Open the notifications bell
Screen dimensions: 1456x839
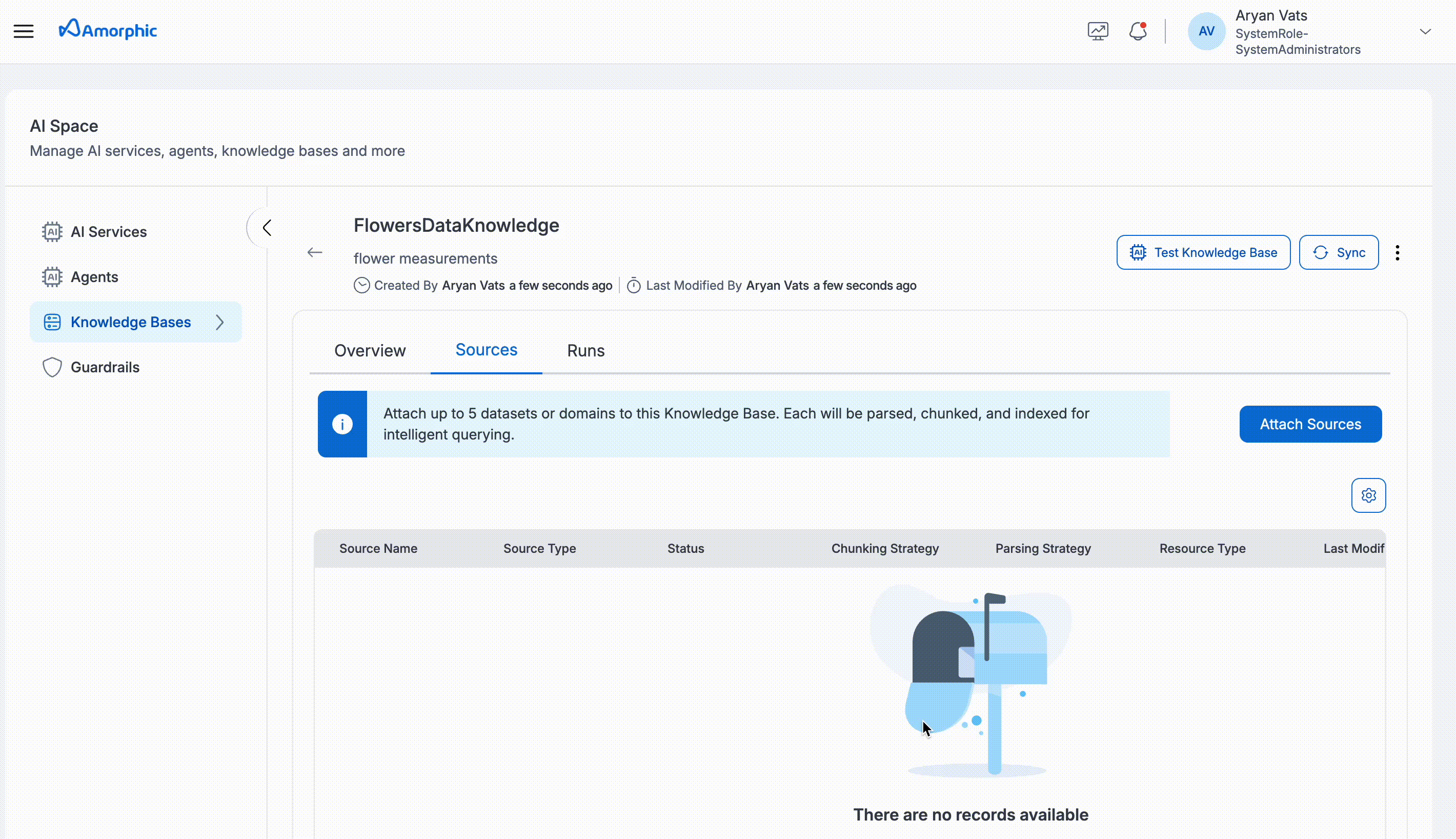[x=1137, y=31]
